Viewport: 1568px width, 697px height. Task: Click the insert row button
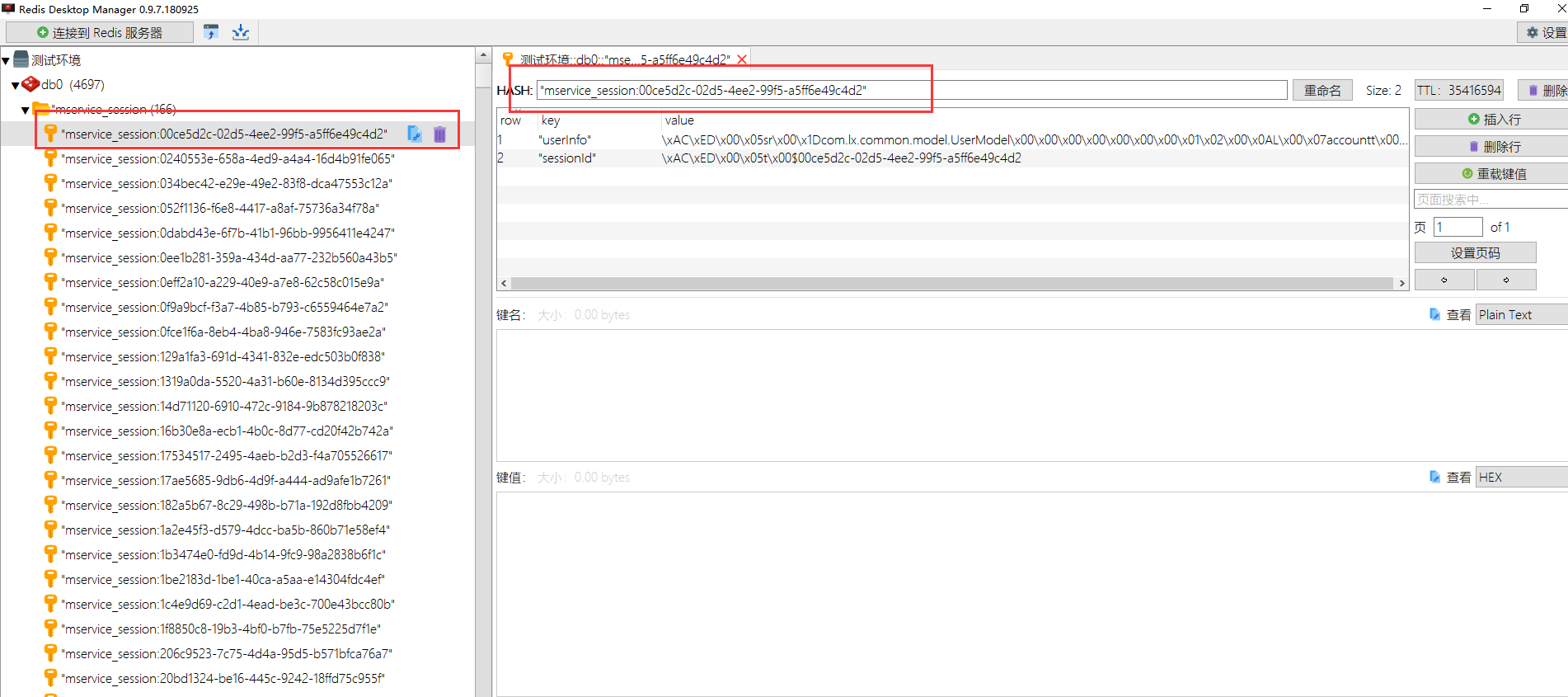(1491, 119)
